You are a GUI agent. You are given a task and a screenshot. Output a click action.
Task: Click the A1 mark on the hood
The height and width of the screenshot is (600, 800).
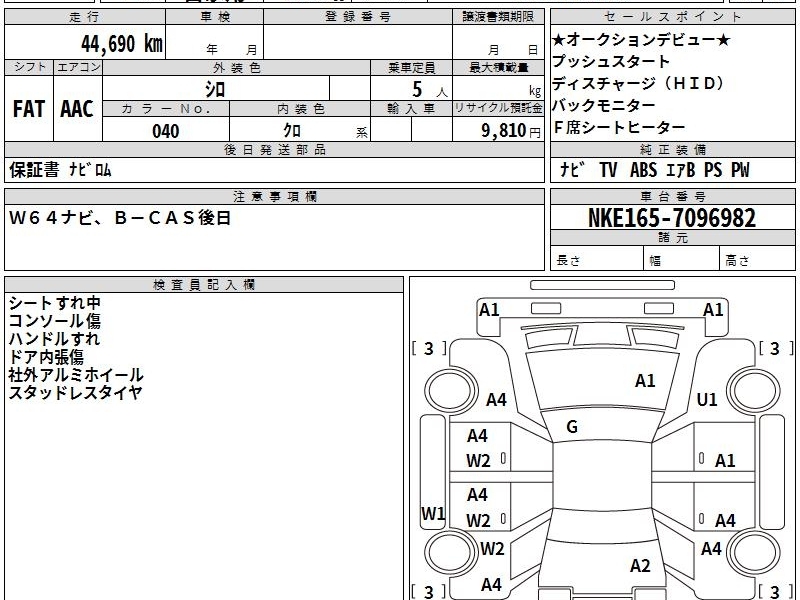[645, 381]
